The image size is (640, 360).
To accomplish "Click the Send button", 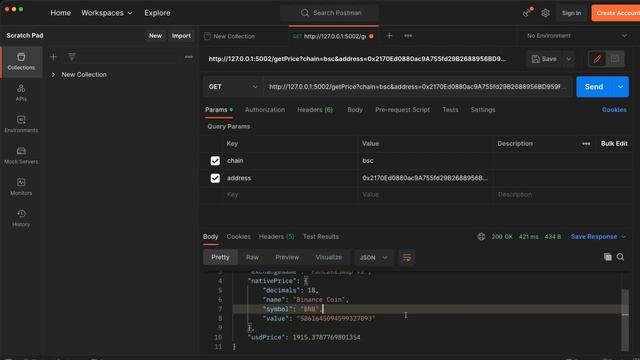I will click(594, 87).
